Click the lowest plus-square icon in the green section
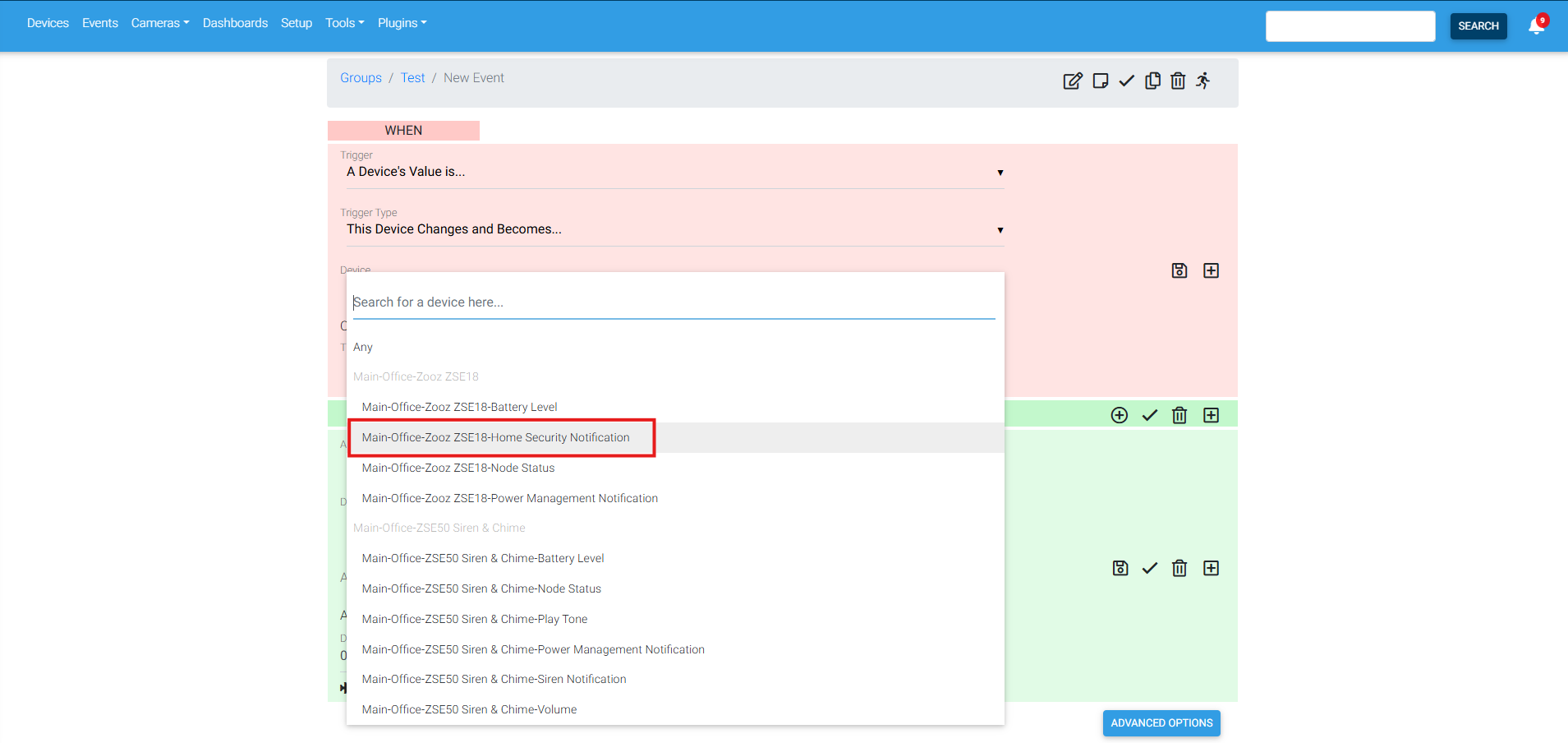The image size is (1568, 743). 1211,568
